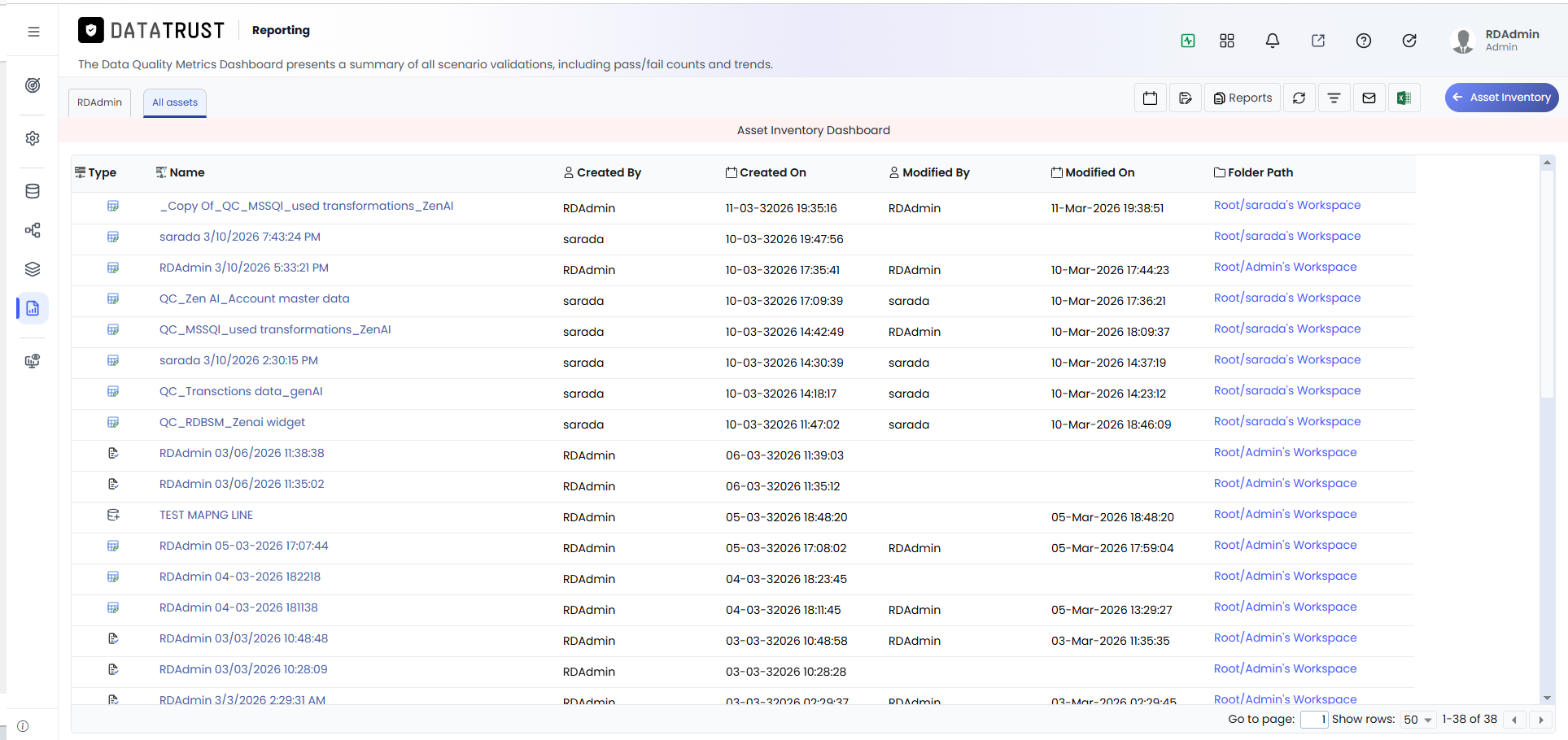Open the monitor dashboard sidebar icon
The image size is (1568, 740).
(33, 361)
